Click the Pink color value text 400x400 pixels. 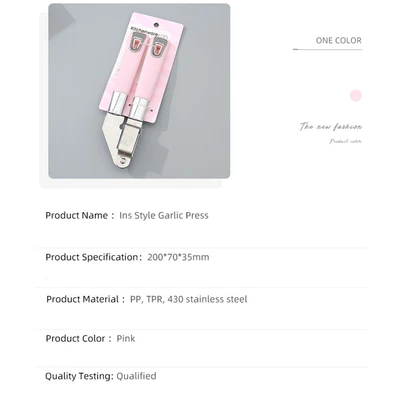126,339
